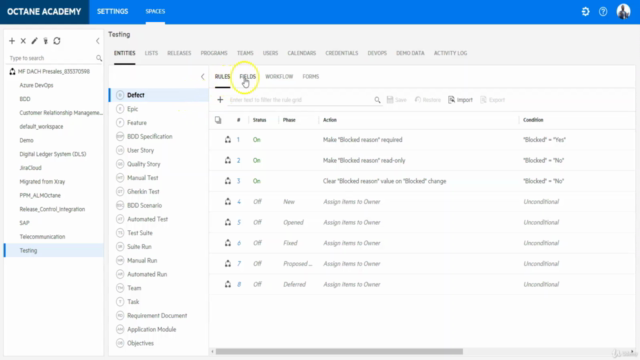Click the space icon on rule 4 row
Viewport: 640px width, 360px height.
[x=228, y=202]
